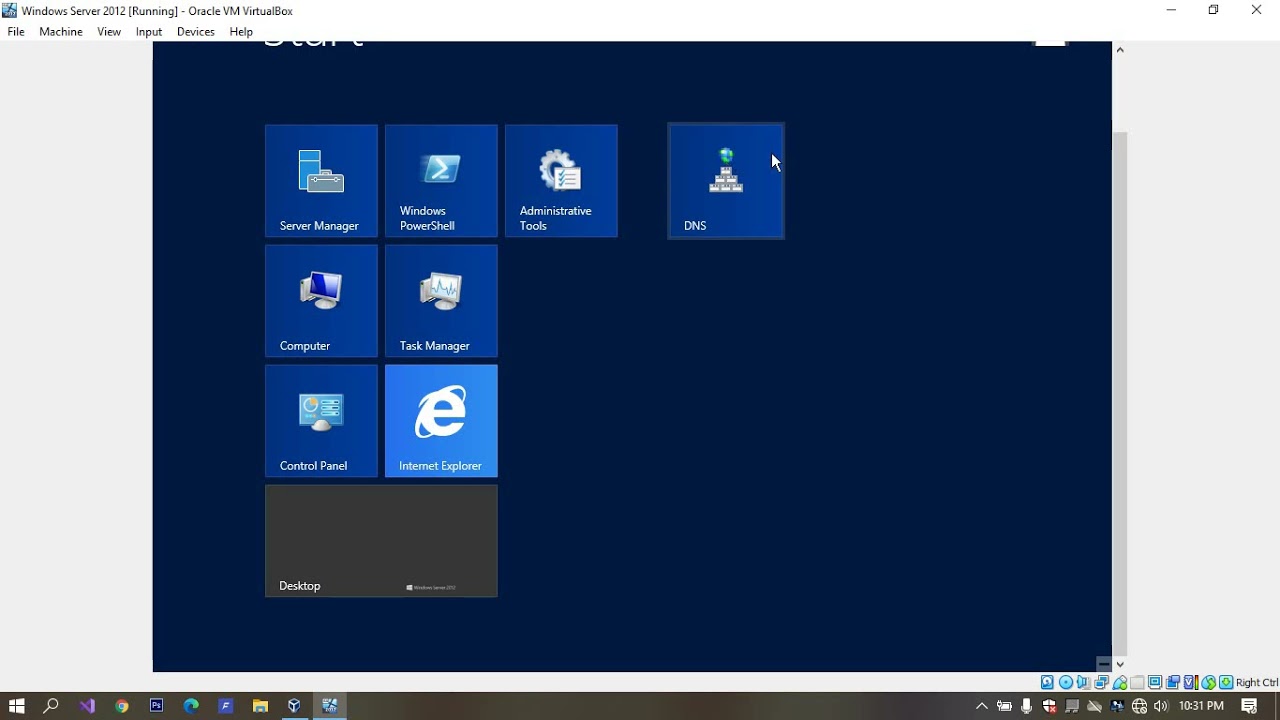This screenshot has width=1280, height=720.
Task: Open the taskbar Search magnifier
Action: [x=51, y=706]
